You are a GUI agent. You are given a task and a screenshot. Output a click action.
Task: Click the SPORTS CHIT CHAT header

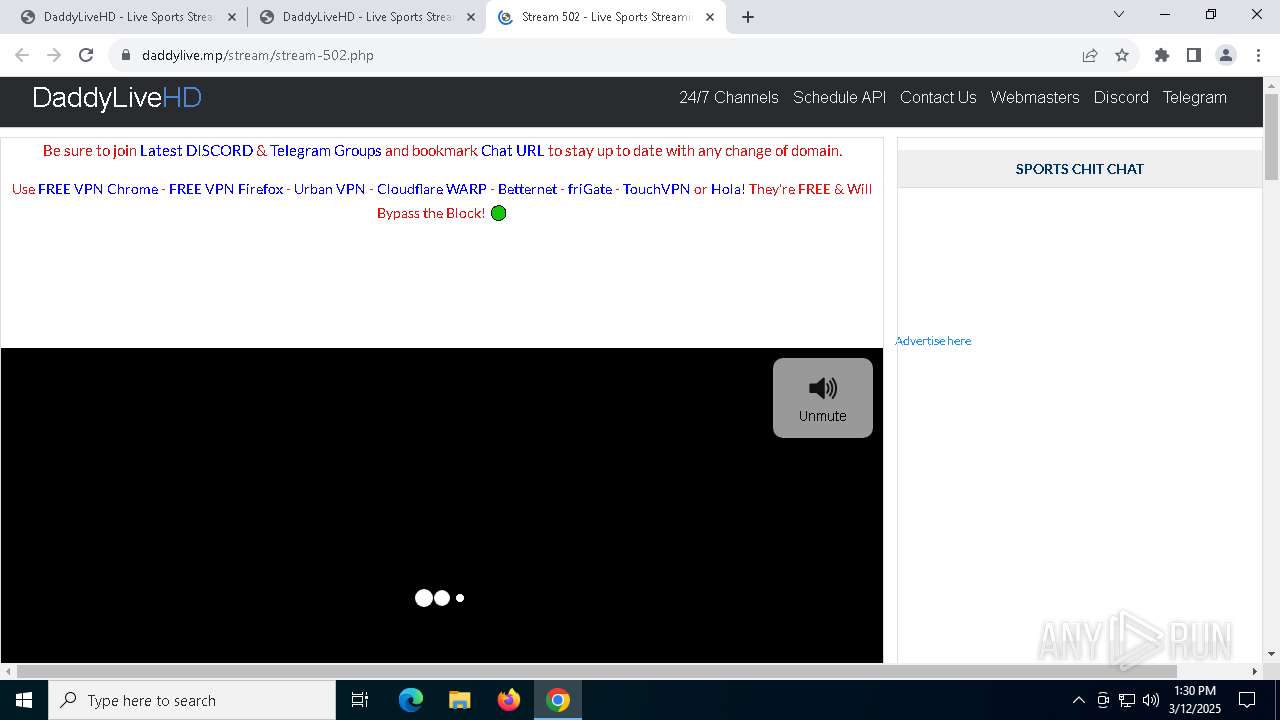click(1079, 169)
